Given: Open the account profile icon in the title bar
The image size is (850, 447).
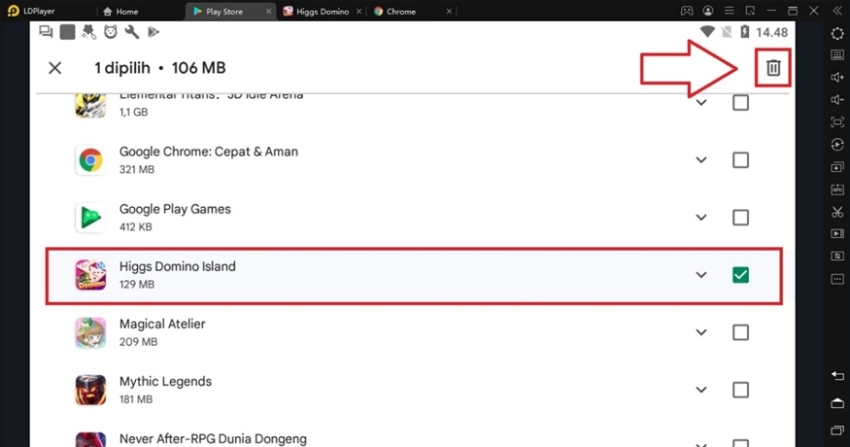Looking at the screenshot, I should pos(707,11).
